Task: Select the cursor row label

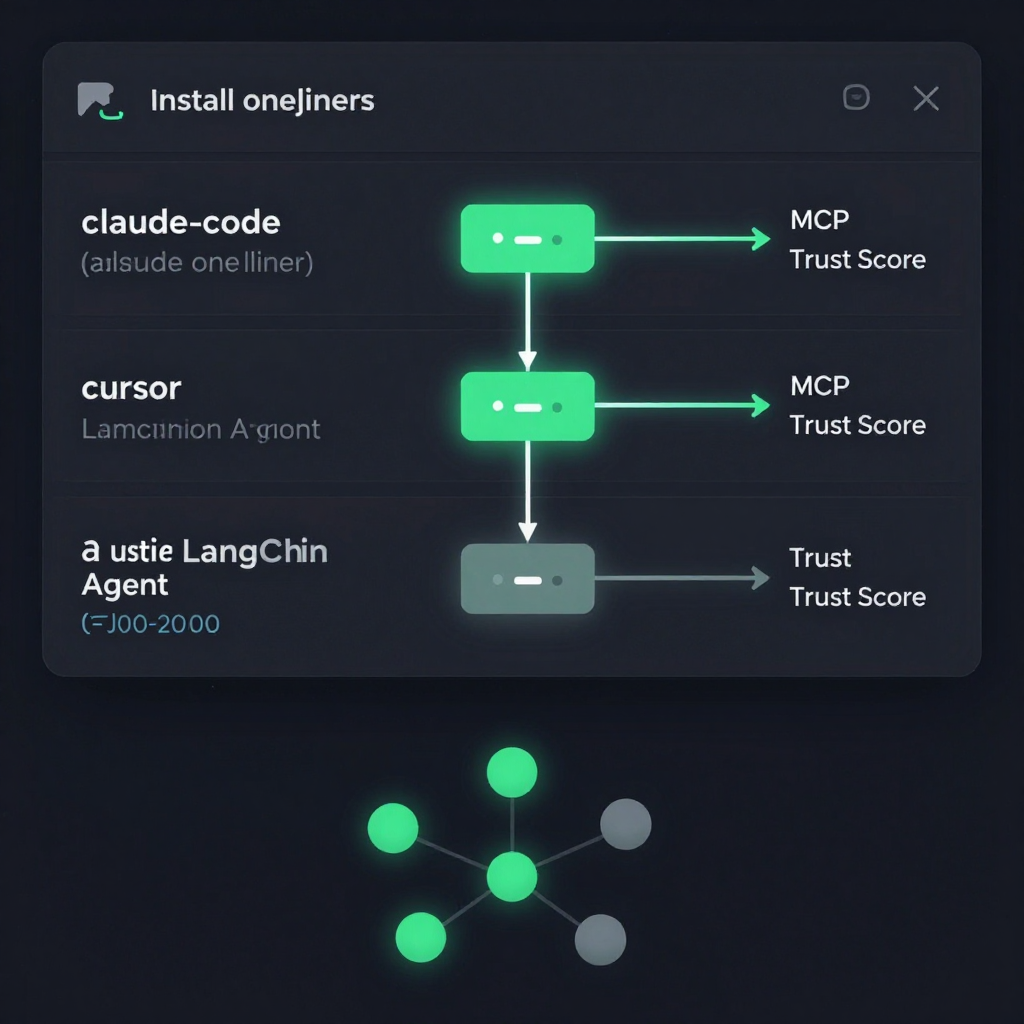Action: pos(131,389)
